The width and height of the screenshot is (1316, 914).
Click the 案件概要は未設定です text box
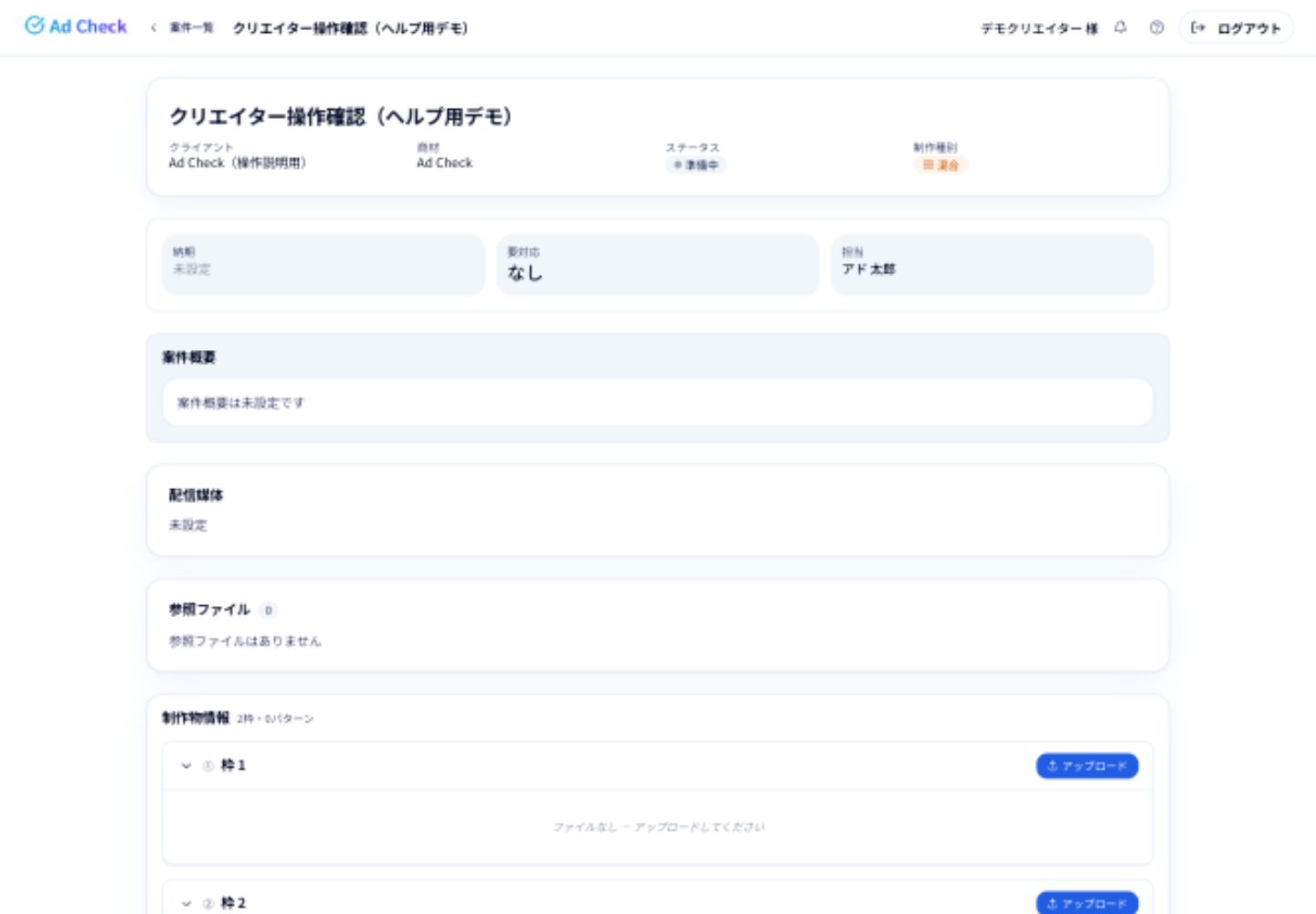658,402
